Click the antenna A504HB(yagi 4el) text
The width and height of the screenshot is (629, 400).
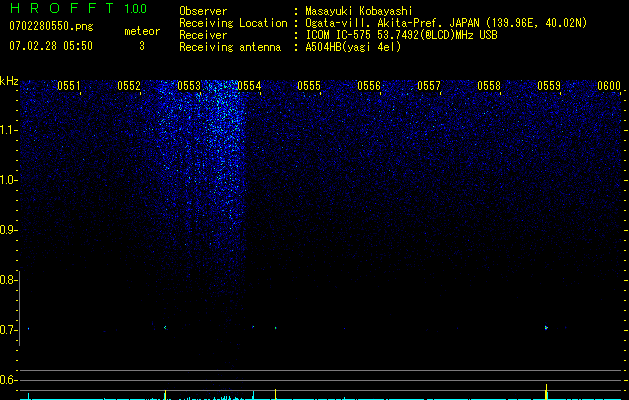pyautogui.click(x=353, y=47)
